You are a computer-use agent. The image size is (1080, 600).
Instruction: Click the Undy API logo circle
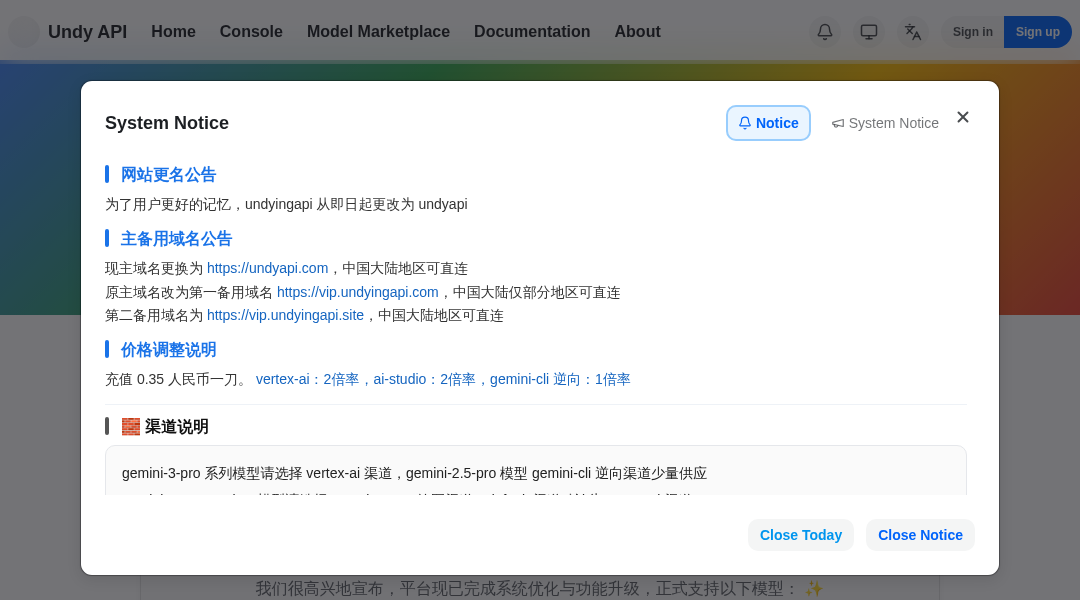coord(24,31)
